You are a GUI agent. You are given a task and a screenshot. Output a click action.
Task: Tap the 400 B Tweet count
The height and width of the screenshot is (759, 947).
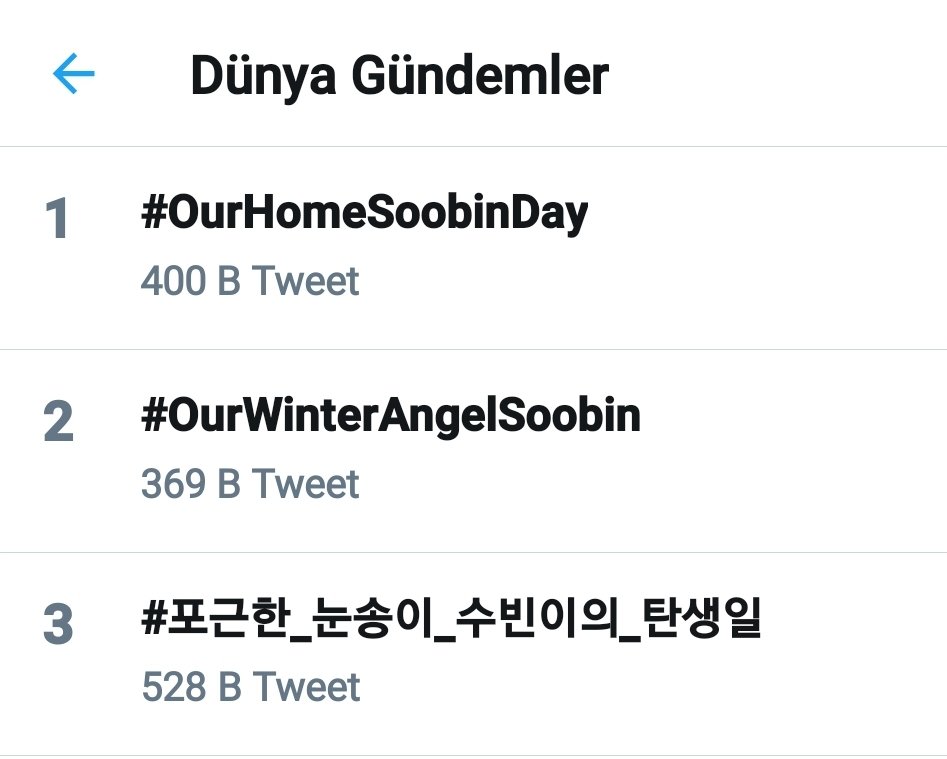click(x=249, y=282)
